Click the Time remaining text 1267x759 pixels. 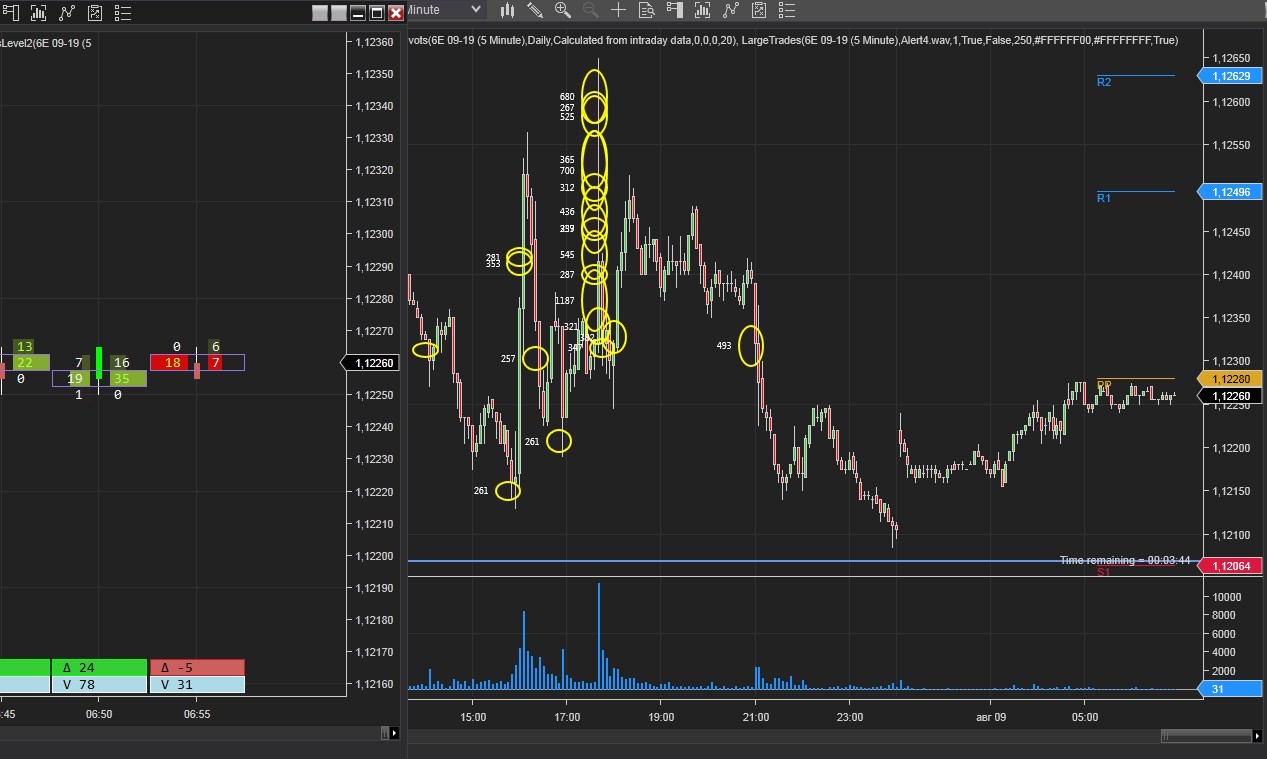(1125, 560)
